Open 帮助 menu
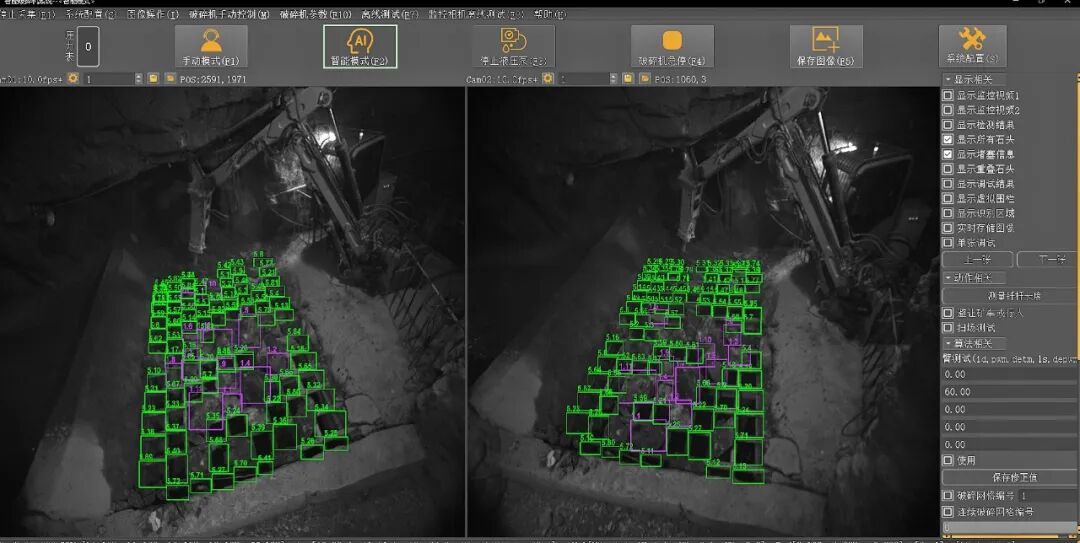This screenshot has width=1080, height=543. tap(550, 14)
